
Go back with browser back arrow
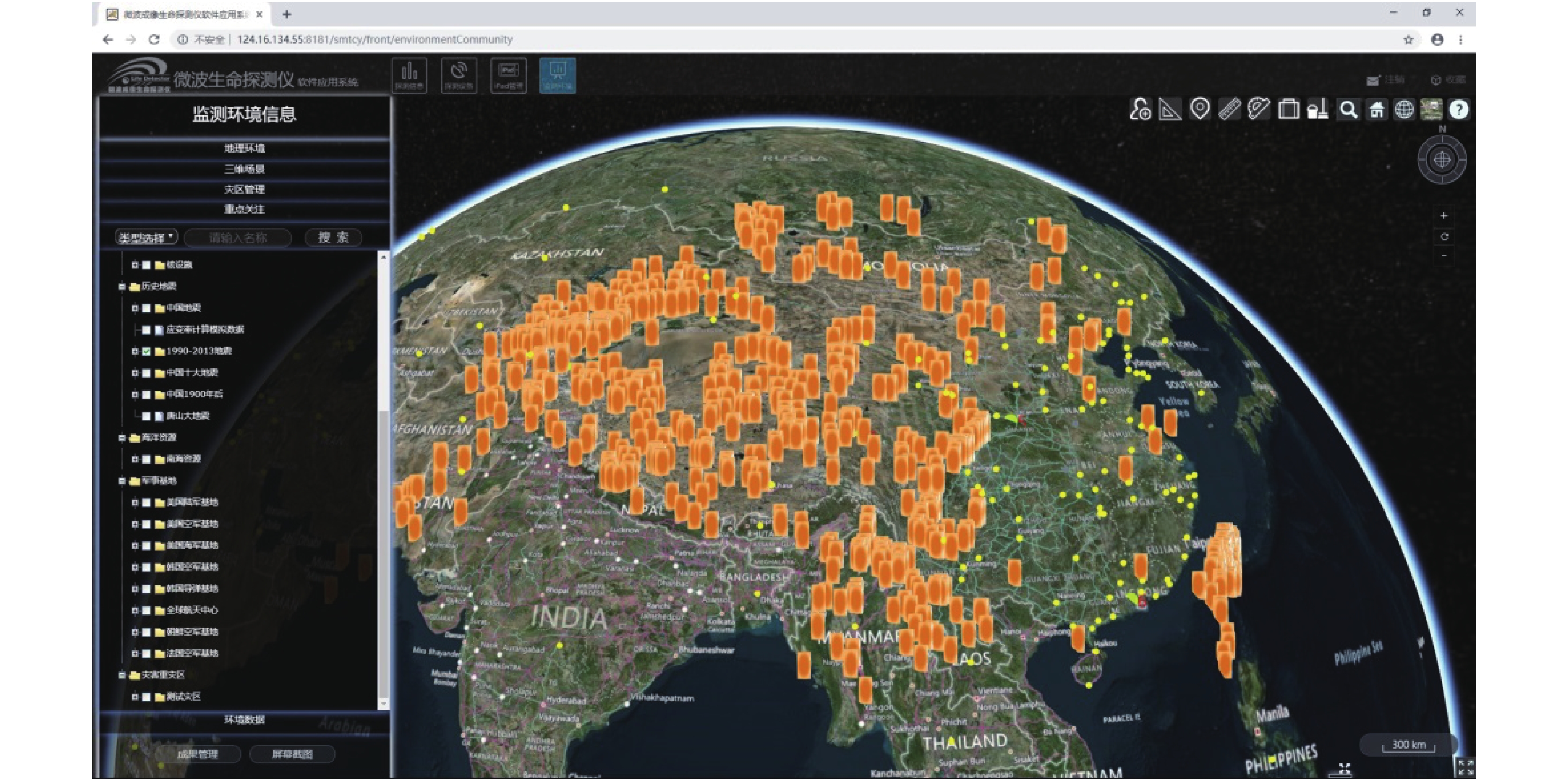[108, 39]
